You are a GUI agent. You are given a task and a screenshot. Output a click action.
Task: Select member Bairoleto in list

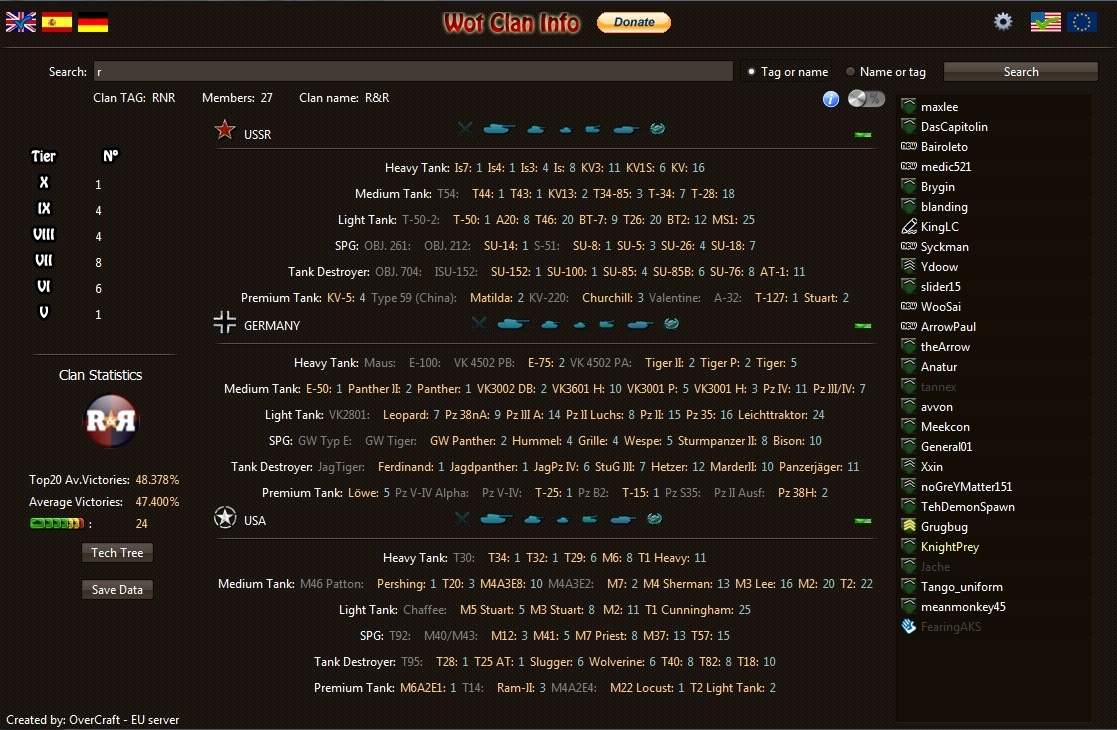click(x=944, y=147)
